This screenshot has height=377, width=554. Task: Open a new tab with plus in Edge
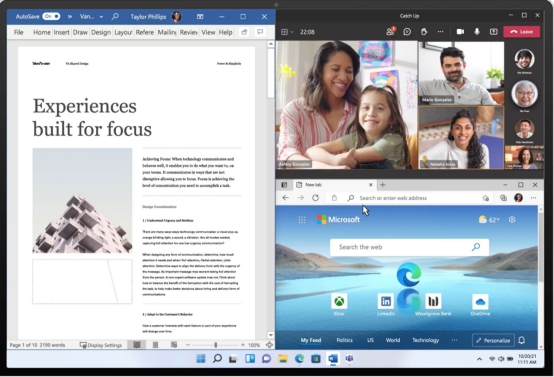point(383,185)
